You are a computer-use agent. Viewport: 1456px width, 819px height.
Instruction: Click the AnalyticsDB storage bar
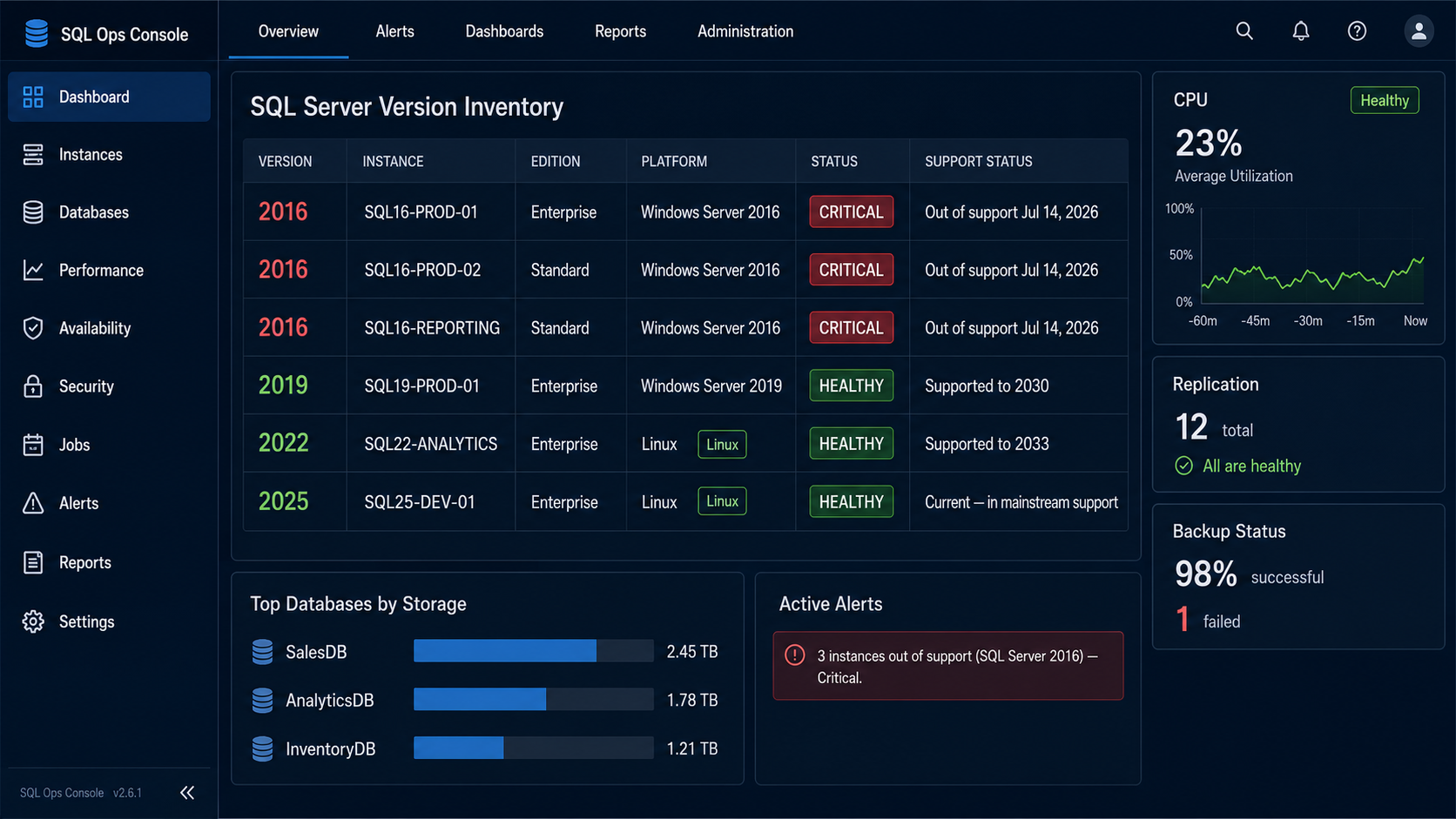pyautogui.click(x=534, y=700)
